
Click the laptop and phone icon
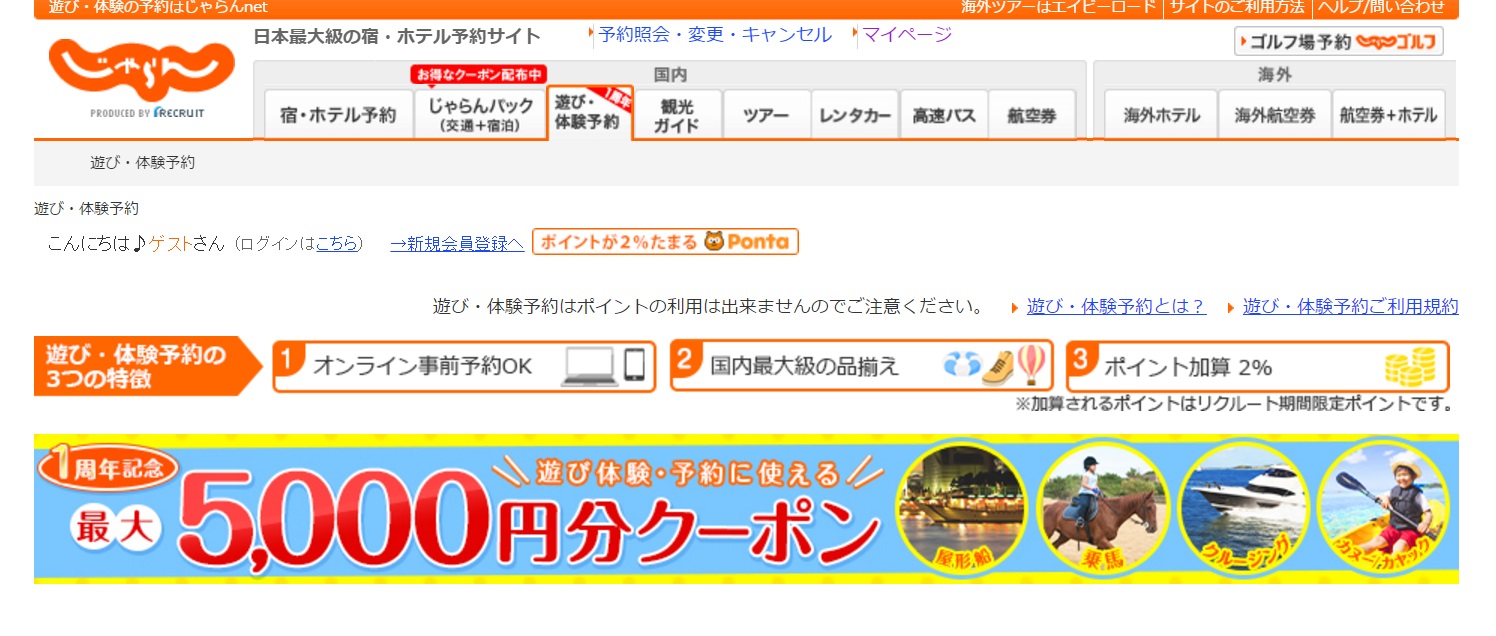604,366
